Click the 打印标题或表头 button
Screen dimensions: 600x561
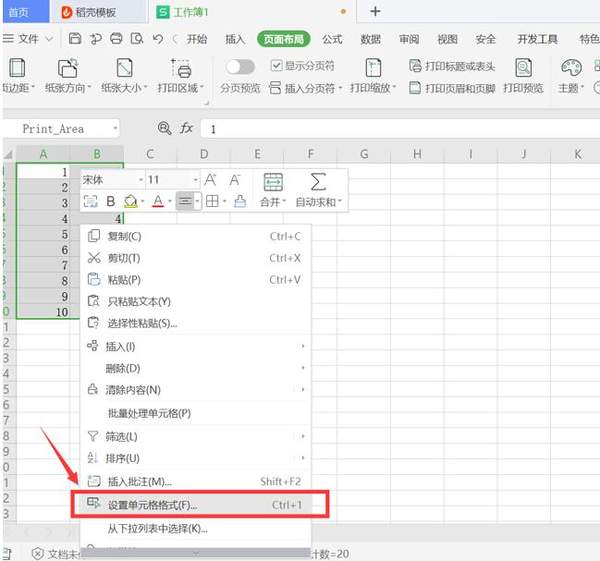[452, 66]
